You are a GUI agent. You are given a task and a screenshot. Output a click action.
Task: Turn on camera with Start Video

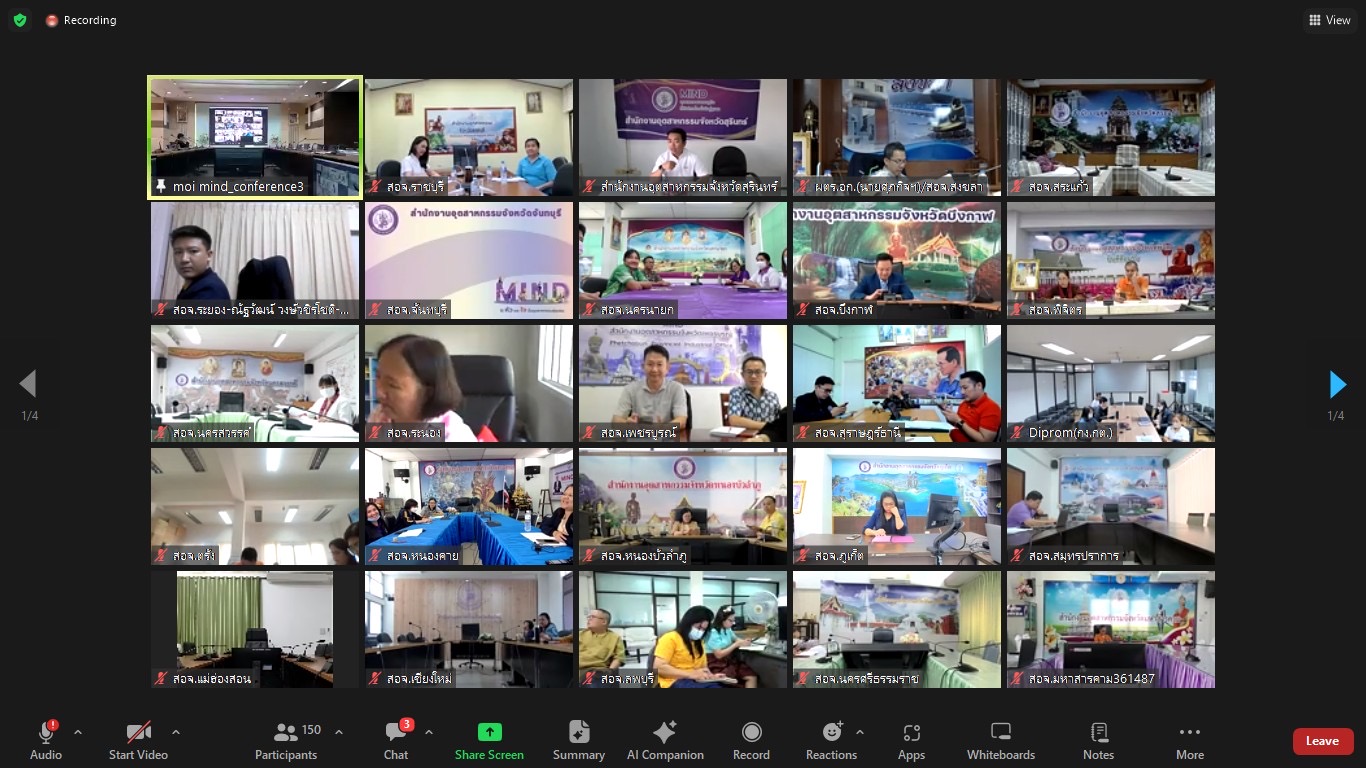(x=138, y=741)
